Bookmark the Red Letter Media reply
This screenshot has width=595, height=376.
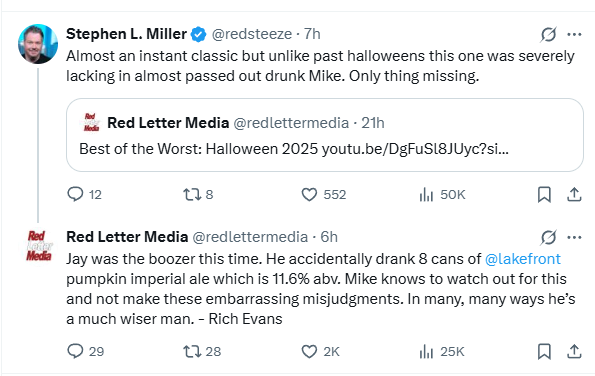pyautogui.click(x=544, y=351)
